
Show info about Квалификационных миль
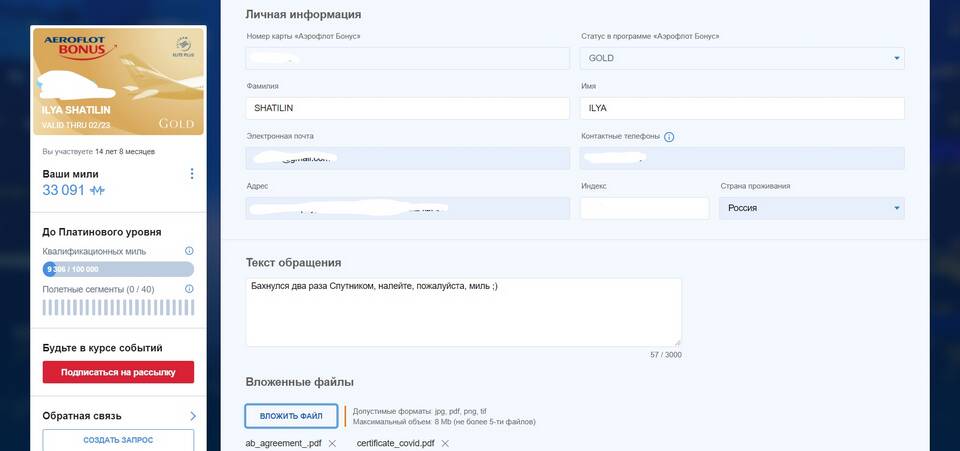coord(189,251)
